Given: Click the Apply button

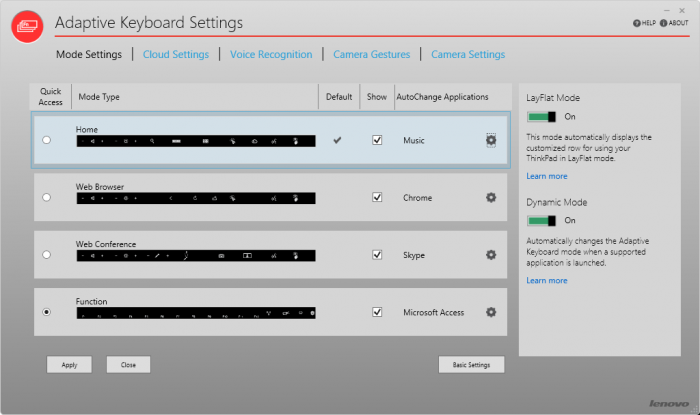Looking at the screenshot, I should 69,365.
